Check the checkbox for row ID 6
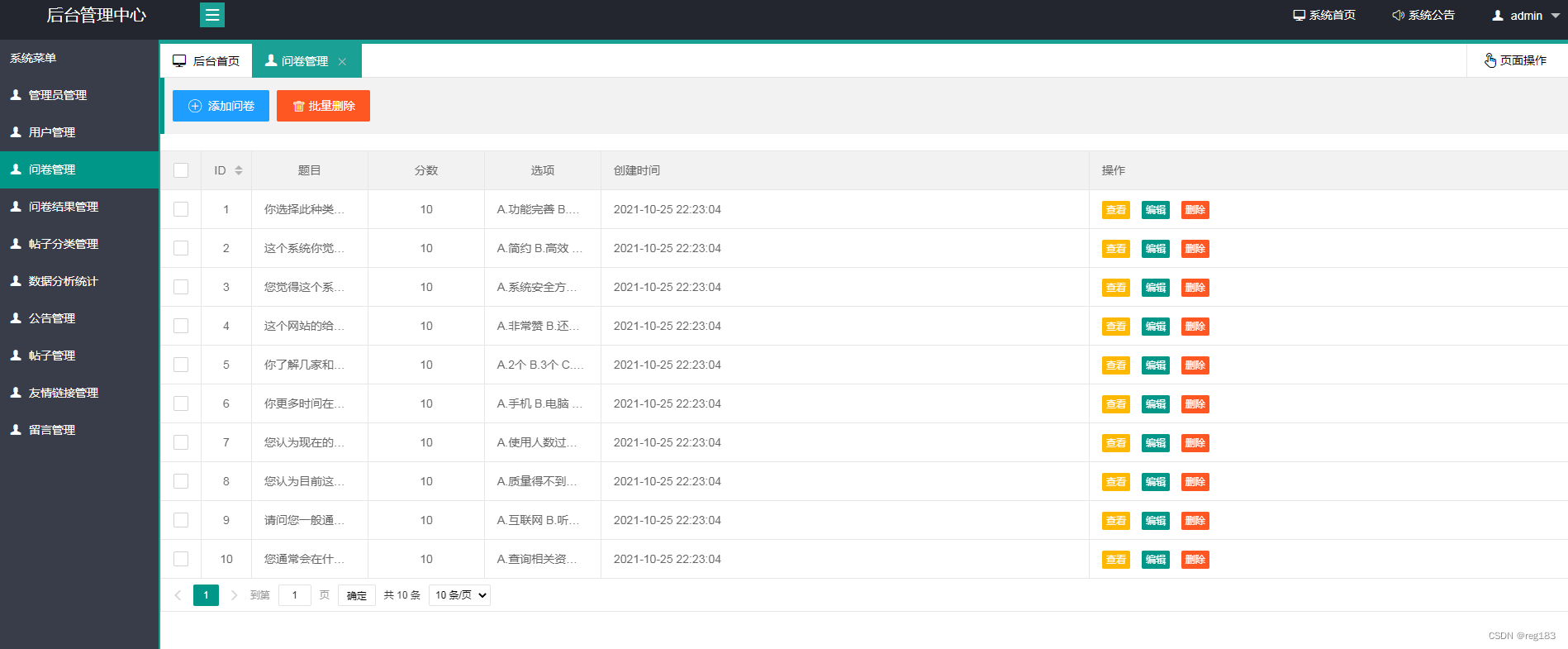The image size is (1568, 649). pos(181,403)
